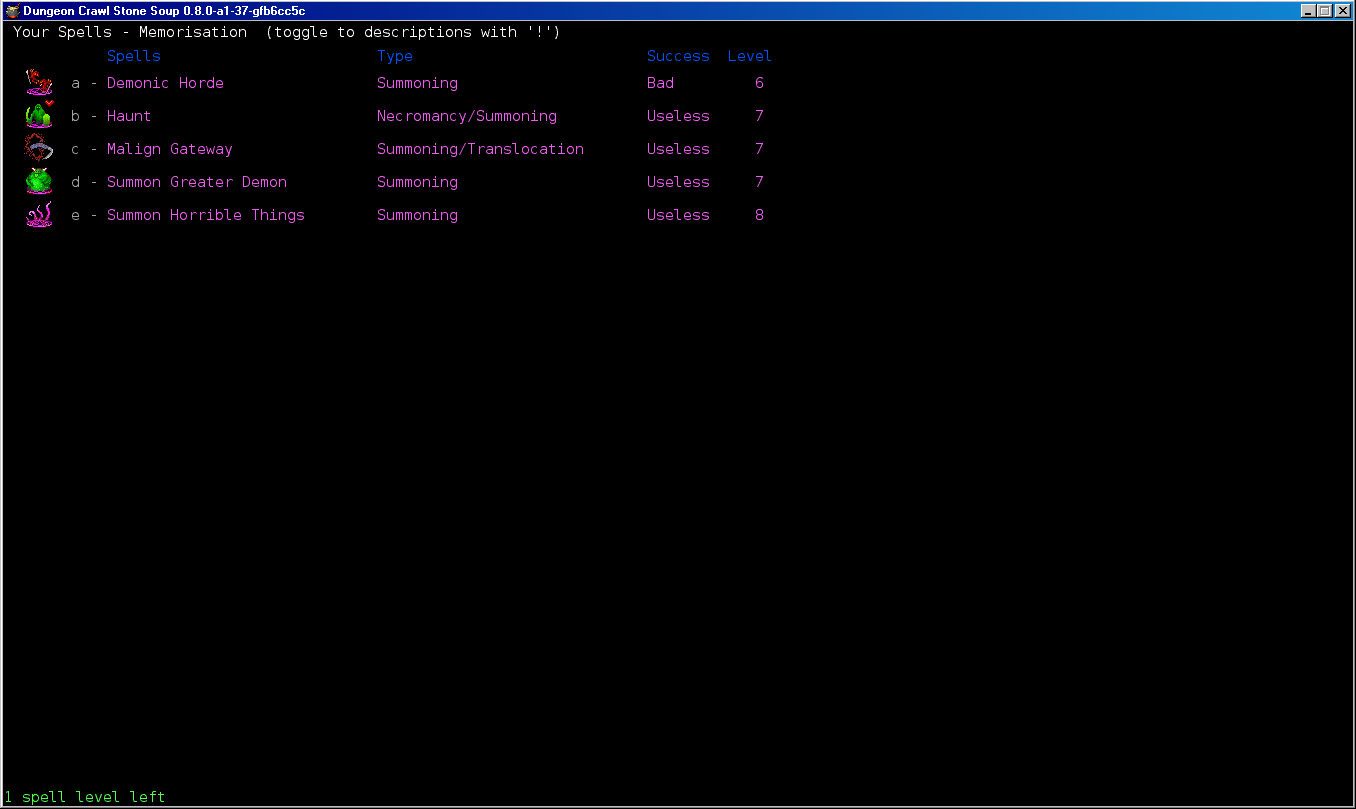Image resolution: width=1356 pixels, height=809 pixels.
Task: Click level 6 of Demonic Horde
Action: [x=759, y=83]
